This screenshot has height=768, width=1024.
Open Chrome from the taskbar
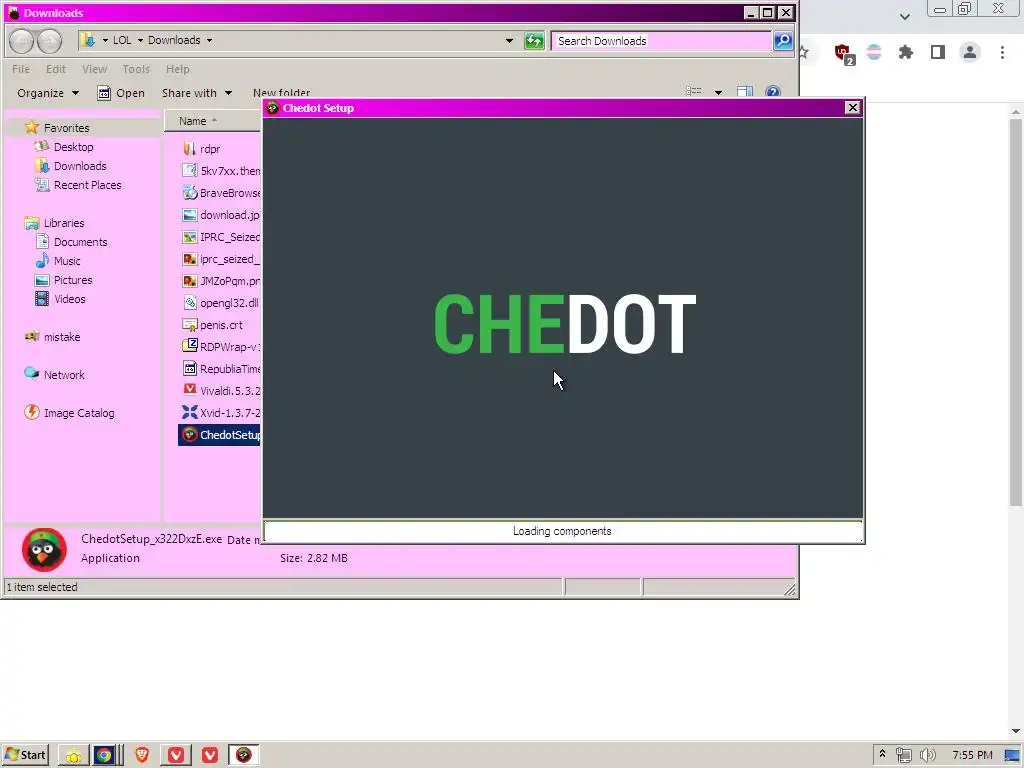(x=104, y=755)
